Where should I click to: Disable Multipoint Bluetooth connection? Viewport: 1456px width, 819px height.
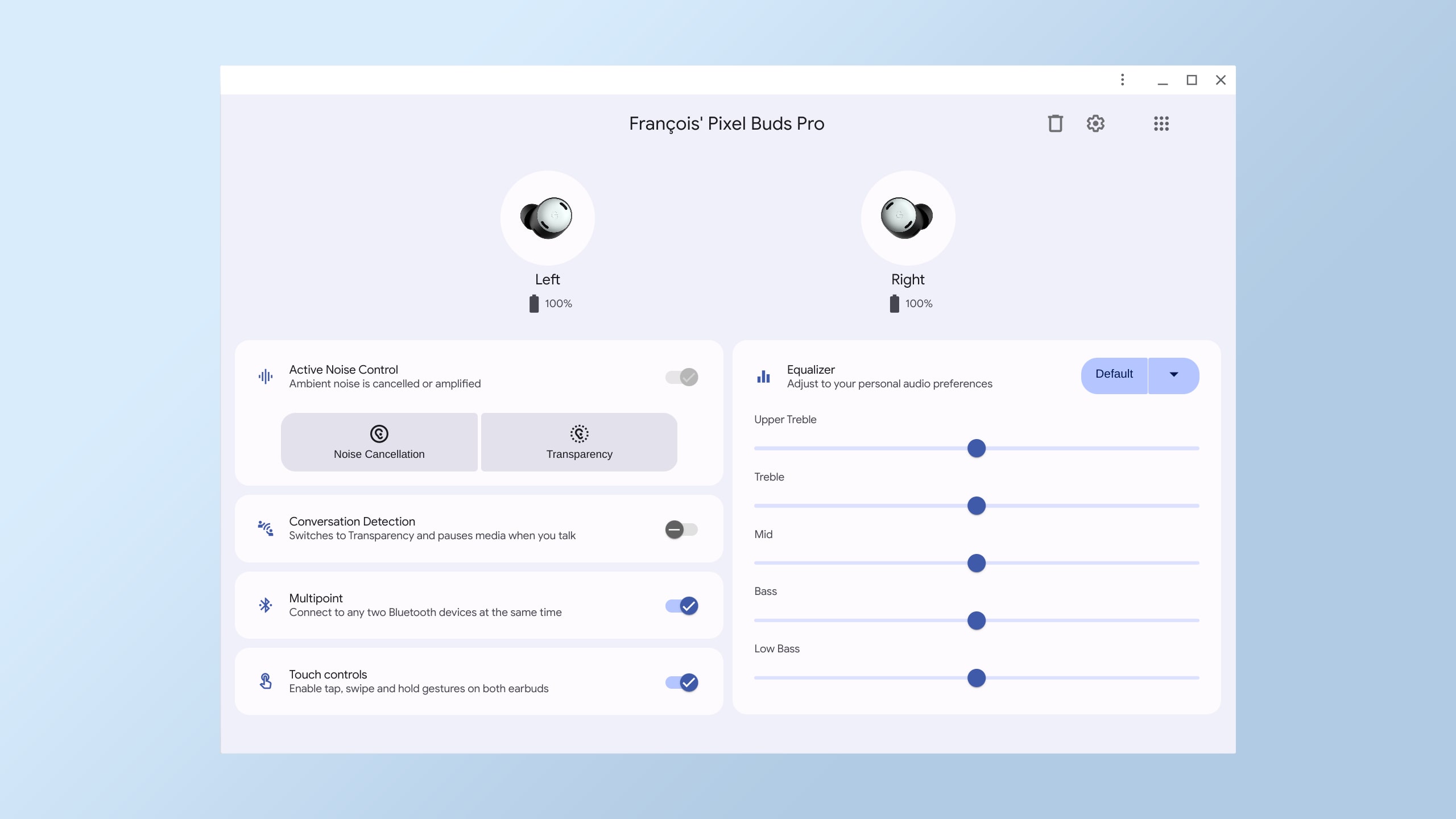click(x=681, y=605)
